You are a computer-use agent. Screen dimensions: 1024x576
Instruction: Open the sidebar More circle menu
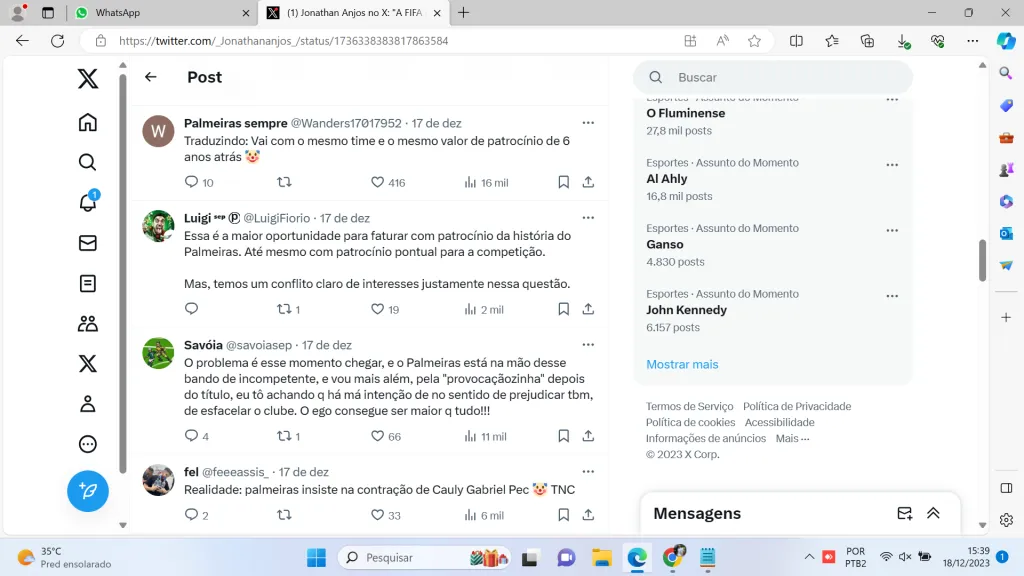pos(88,444)
